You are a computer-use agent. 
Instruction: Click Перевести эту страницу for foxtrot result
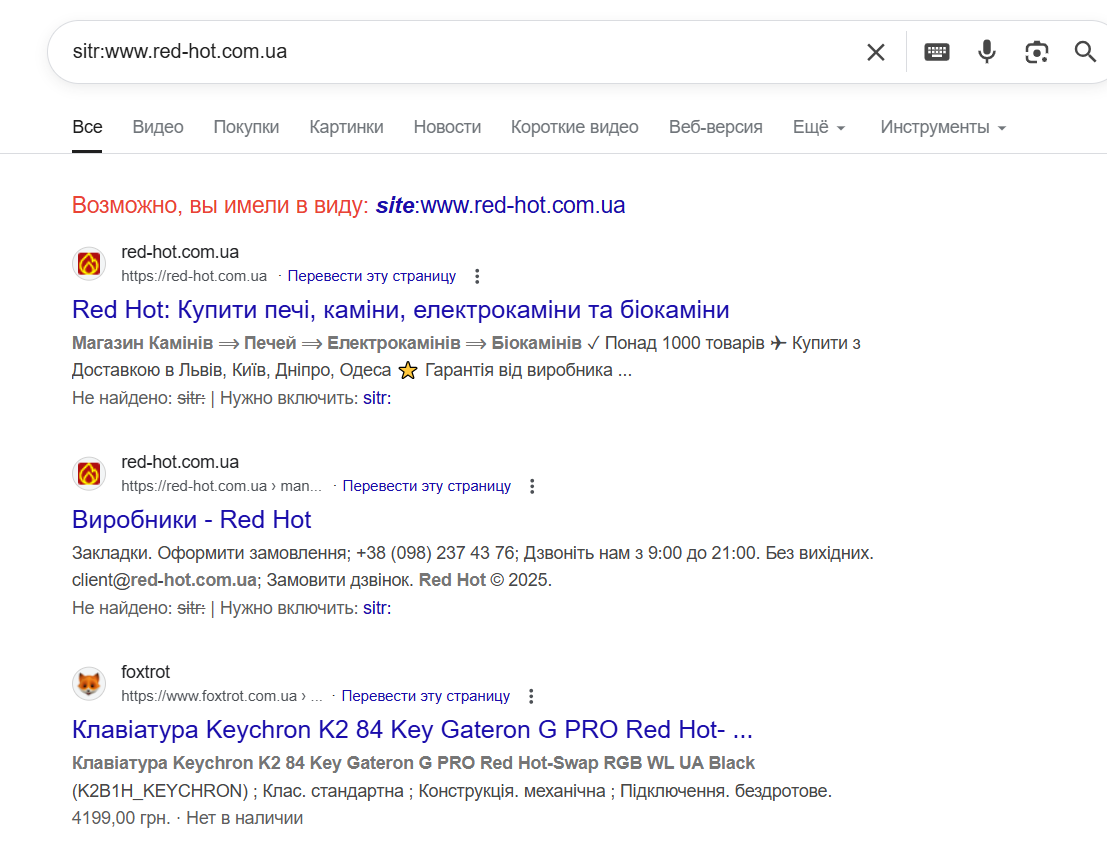coord(426,696)
